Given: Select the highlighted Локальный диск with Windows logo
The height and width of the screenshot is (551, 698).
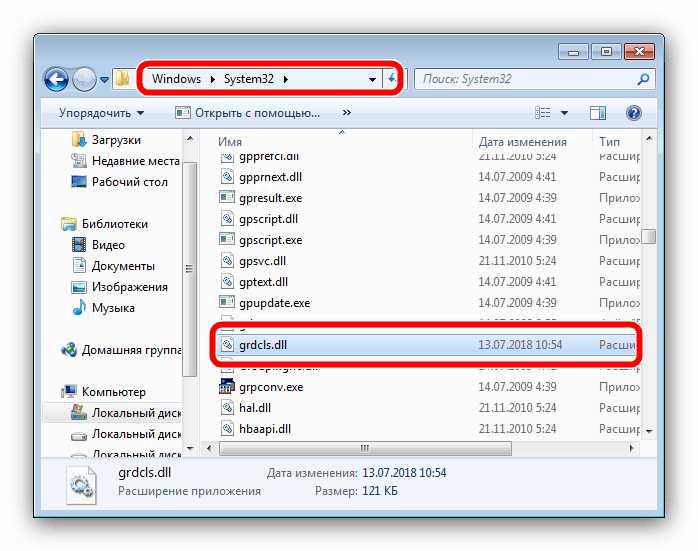Looking at the screenshot, I should pos(113,413).
